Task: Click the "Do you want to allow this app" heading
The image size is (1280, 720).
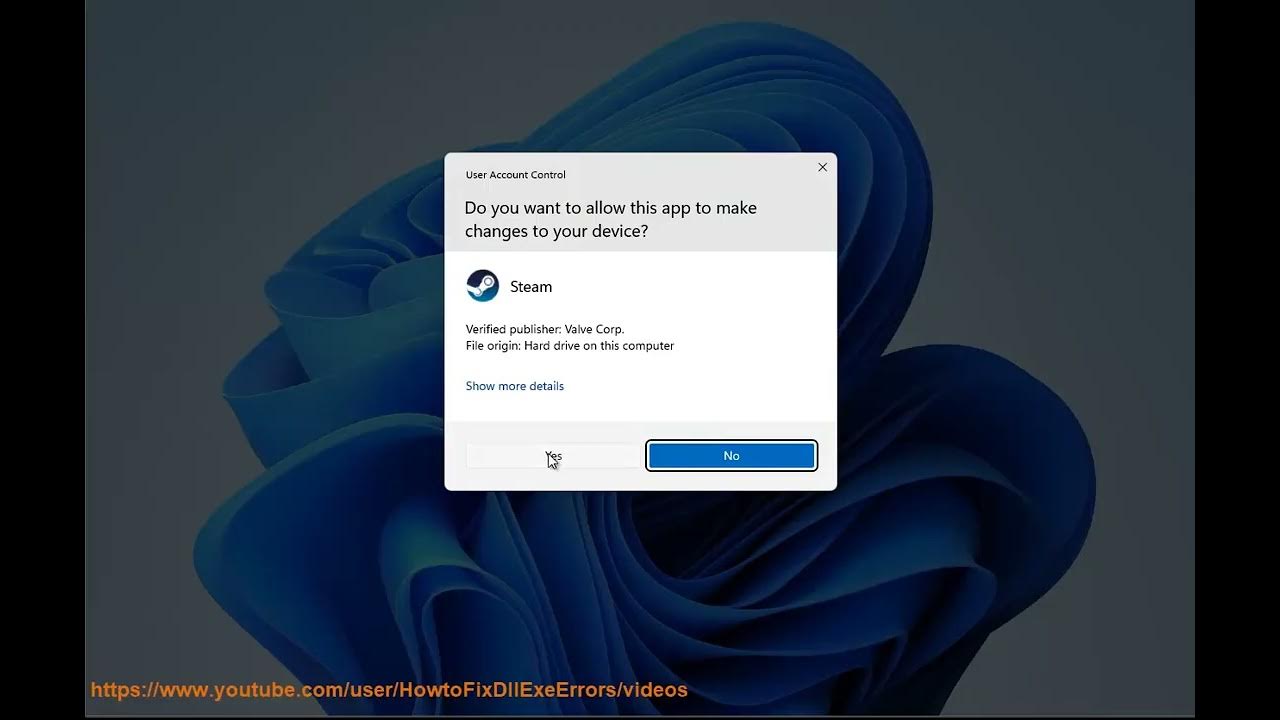Action: click(611, 219)
